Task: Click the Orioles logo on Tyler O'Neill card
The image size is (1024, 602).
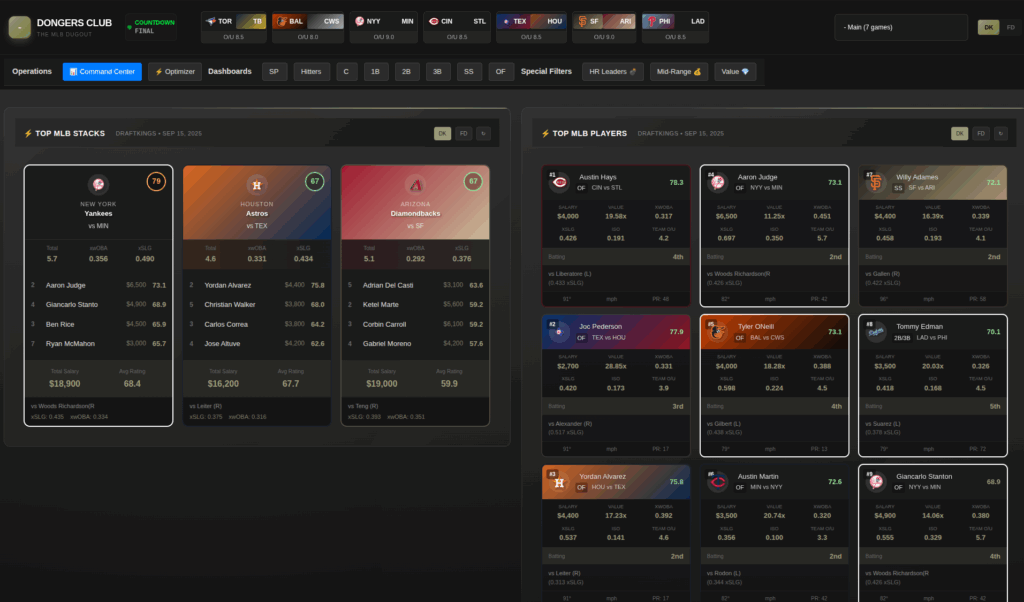Action: pos(718,332)
